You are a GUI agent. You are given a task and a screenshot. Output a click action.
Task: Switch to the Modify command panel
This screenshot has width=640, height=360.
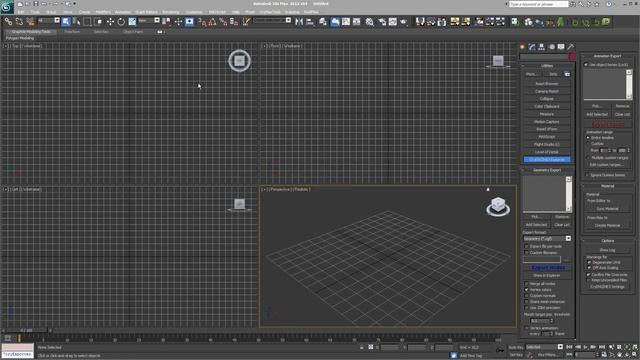pos(531,47)
